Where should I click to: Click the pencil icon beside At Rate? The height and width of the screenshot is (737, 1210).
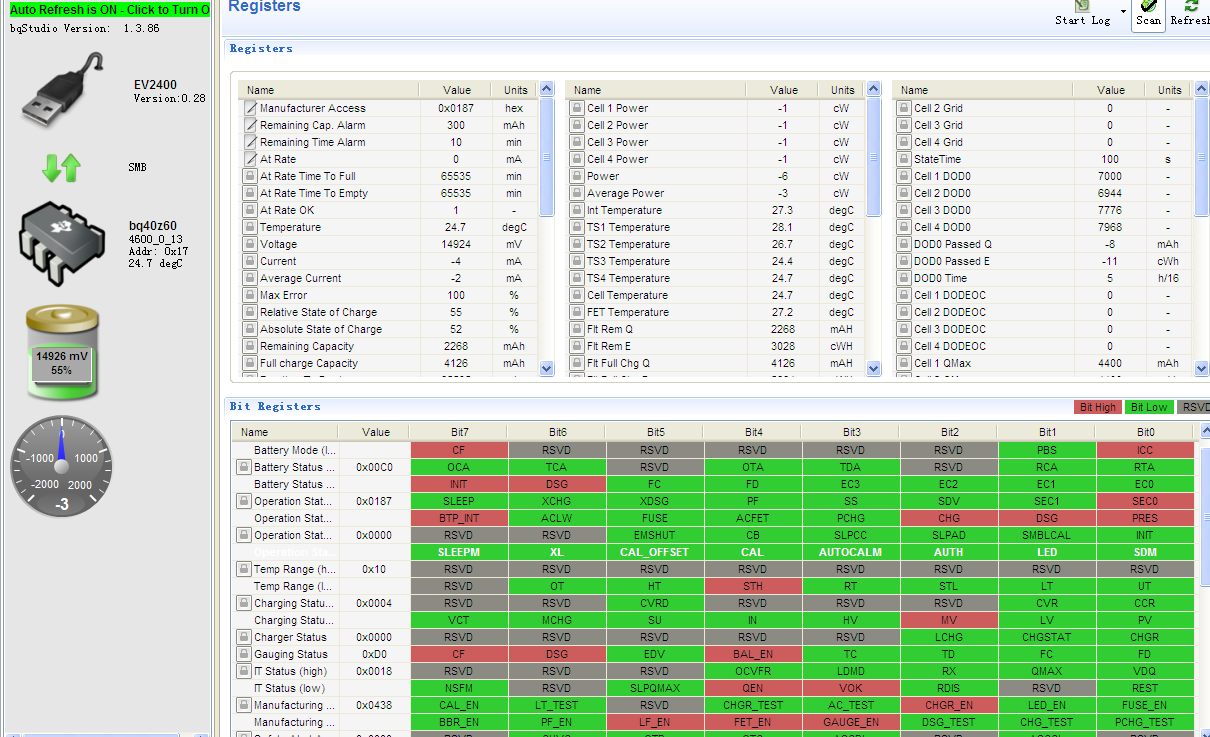coord(250,159)
